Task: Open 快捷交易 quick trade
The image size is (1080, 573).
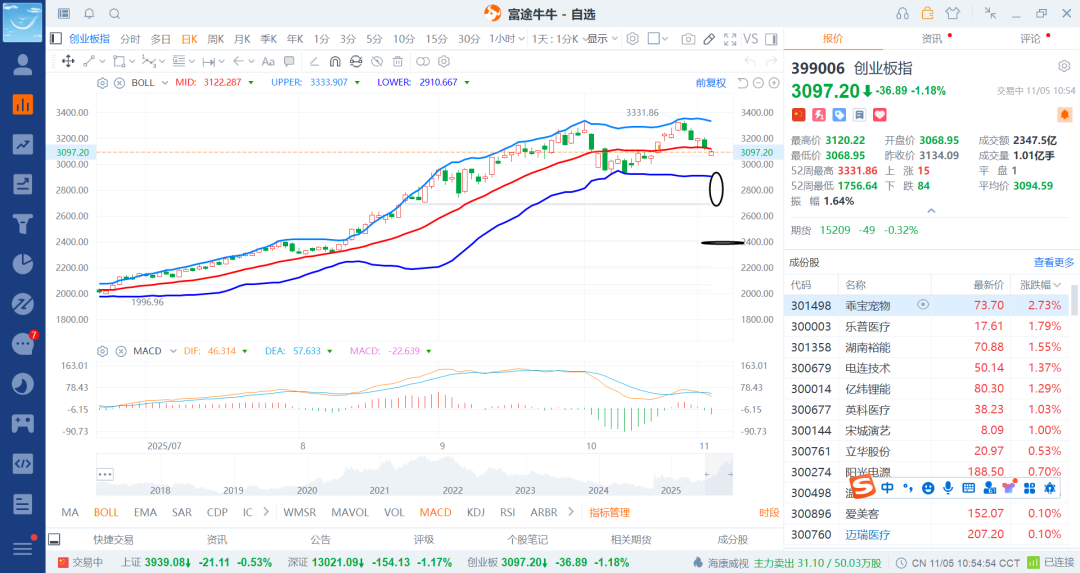Action: (x=114, y=540)
